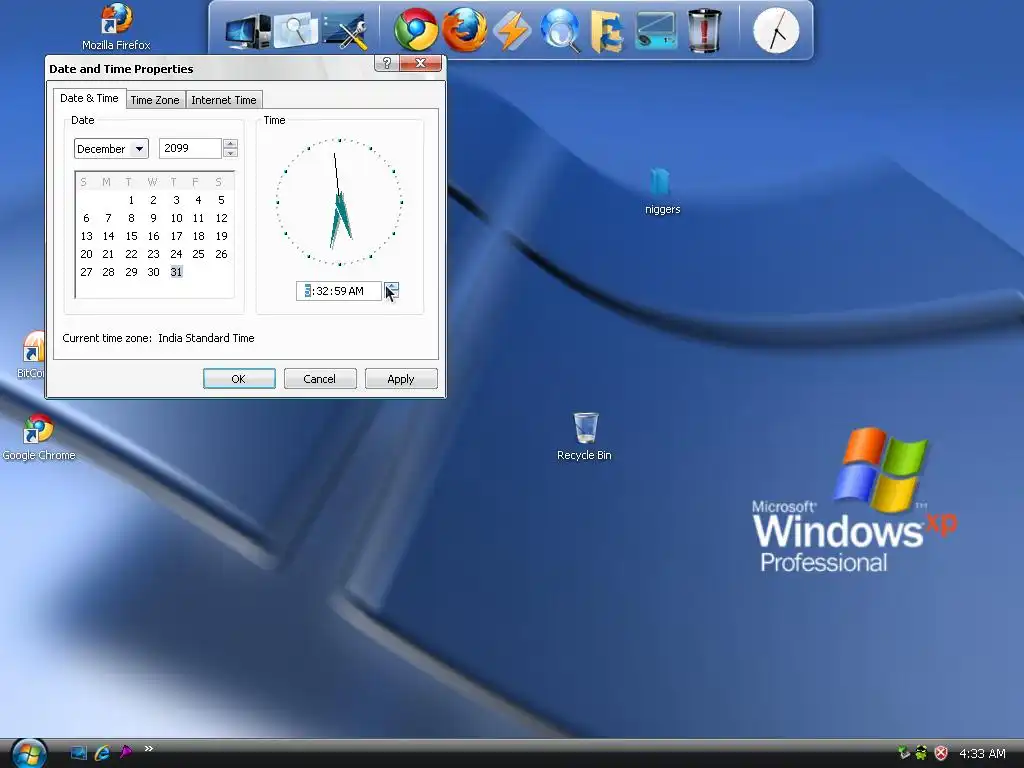Select day 31 in the calendar
Screen dimensions: 1024x768
176,272
